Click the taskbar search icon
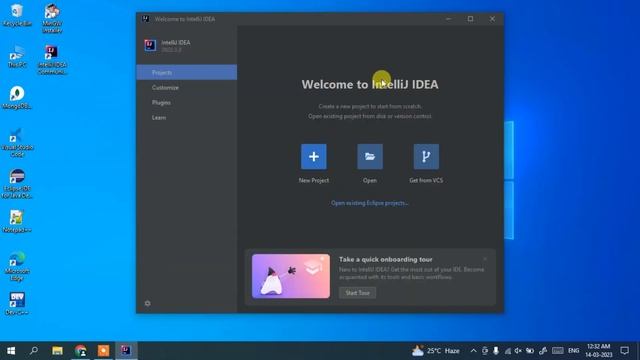640x360 pixels. click(x=34, y=351)
